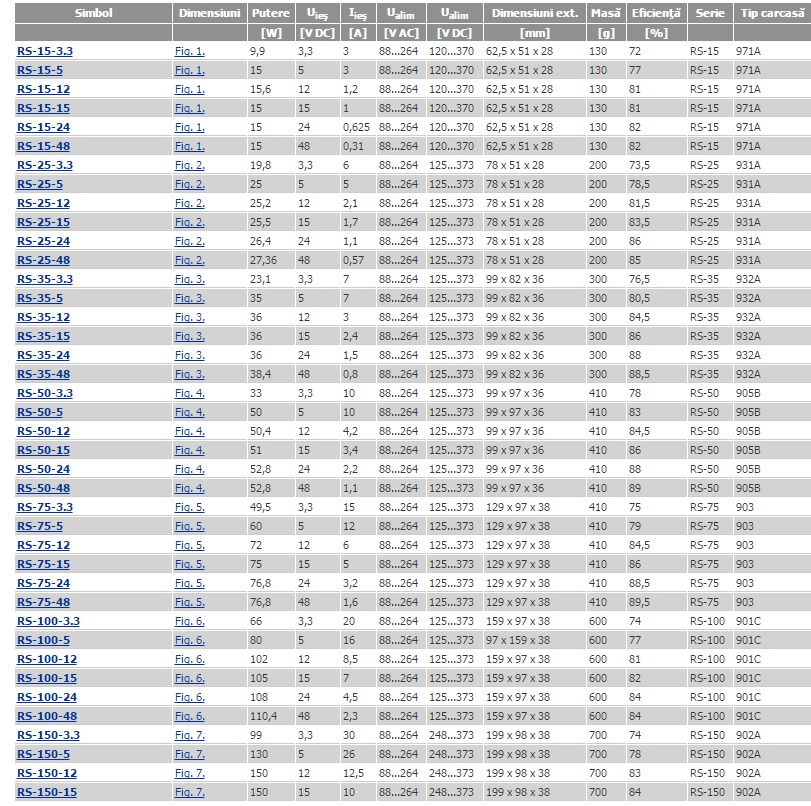This screenshot has height=806, width=811.
Task: Select efficiency 73,5 in RS-25-3.3 row
Action: click(639, 165)
